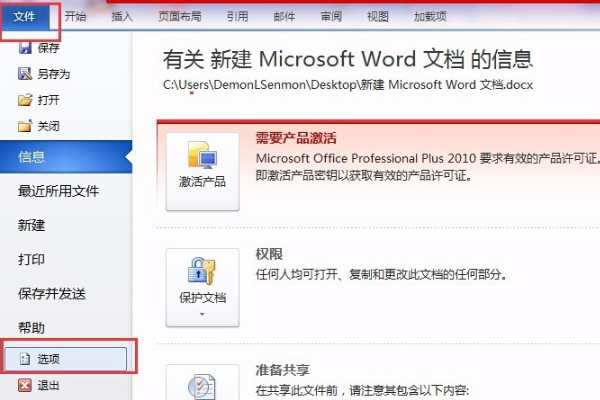Click the Exit (退出) label
Screen dimensions: 600x400
49,385
